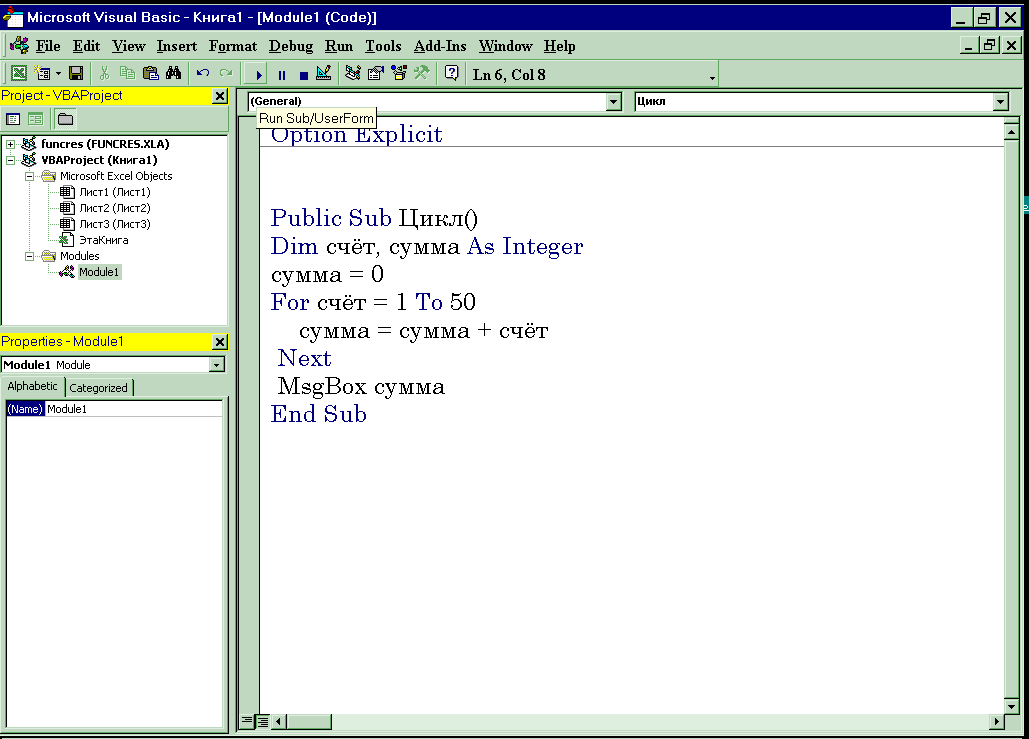The height and width of the screenshot is (739, 1029).
Task: Expand the funcres (FUNCRES.XLA) project node
Action: pyautogui.click(x=10, y=144)
